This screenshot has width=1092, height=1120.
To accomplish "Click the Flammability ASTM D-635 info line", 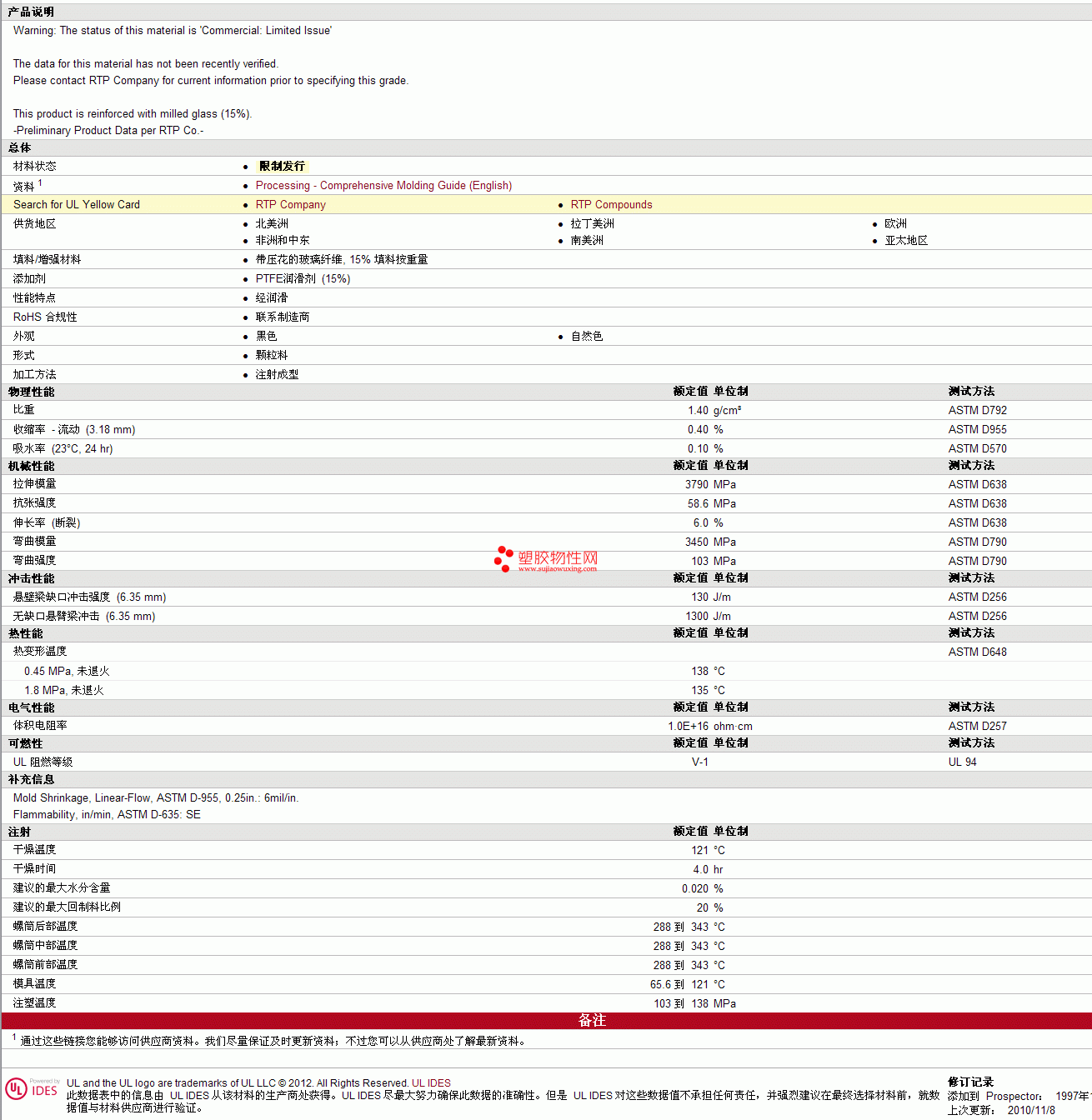I will [107, 815].
